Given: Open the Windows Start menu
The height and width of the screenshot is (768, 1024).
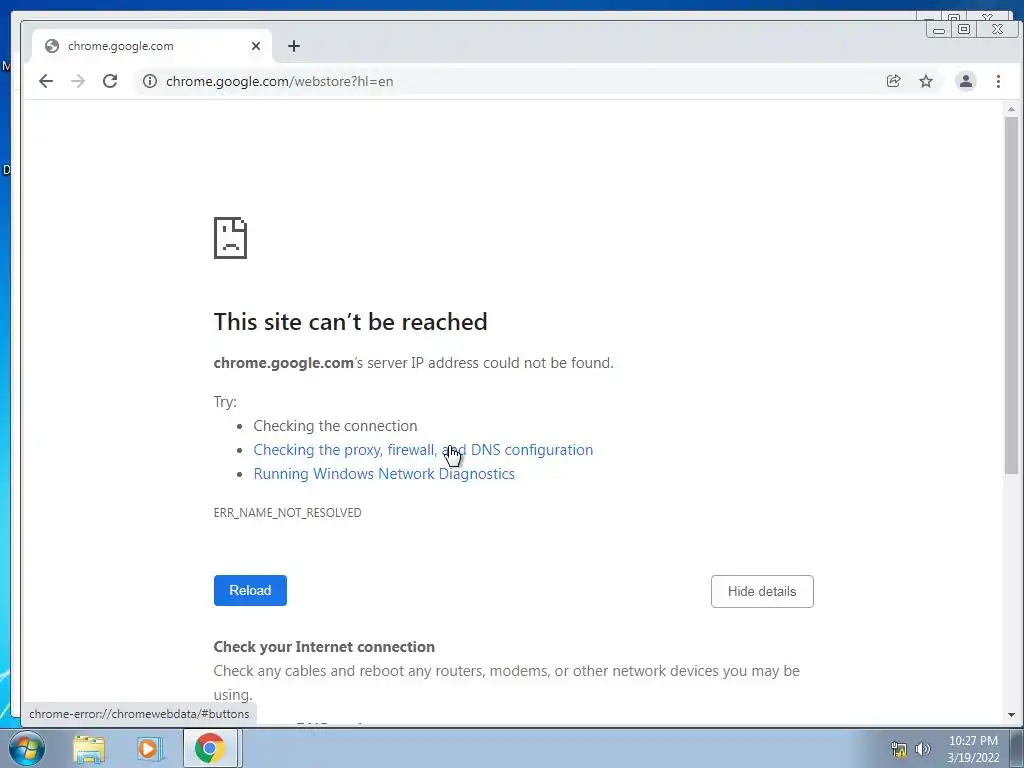Looking at the screenshot, I should point(27,748).
